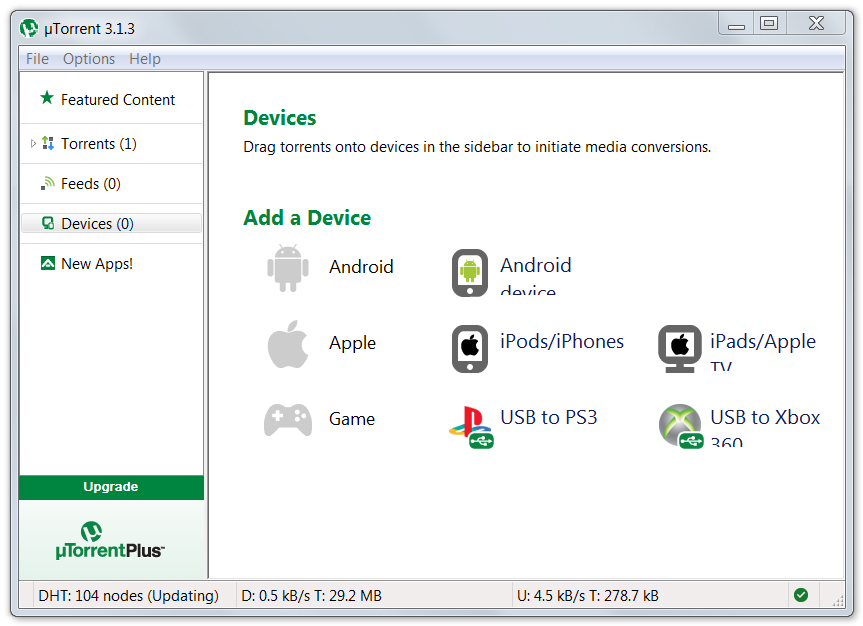
Task: Click the PlayStation USB to PS3 icon
Action: pos(471,427)
